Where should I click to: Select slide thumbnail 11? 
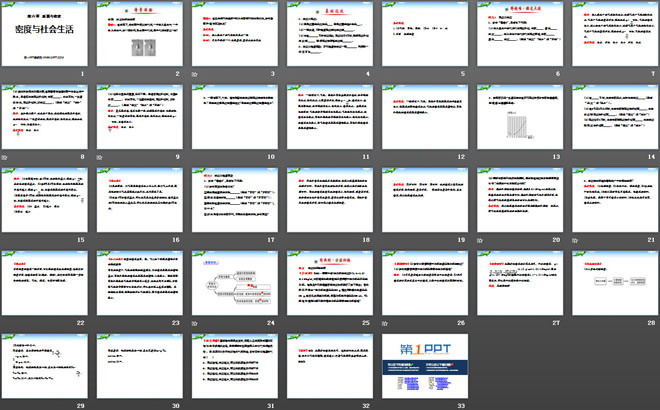[x=330, y=117]
